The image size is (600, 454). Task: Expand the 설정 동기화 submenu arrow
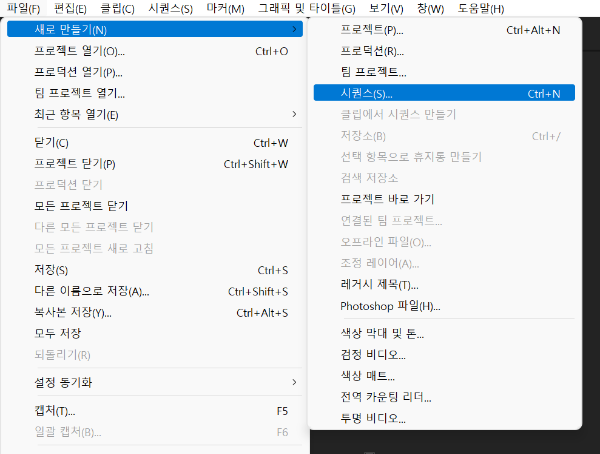[294, 382]
